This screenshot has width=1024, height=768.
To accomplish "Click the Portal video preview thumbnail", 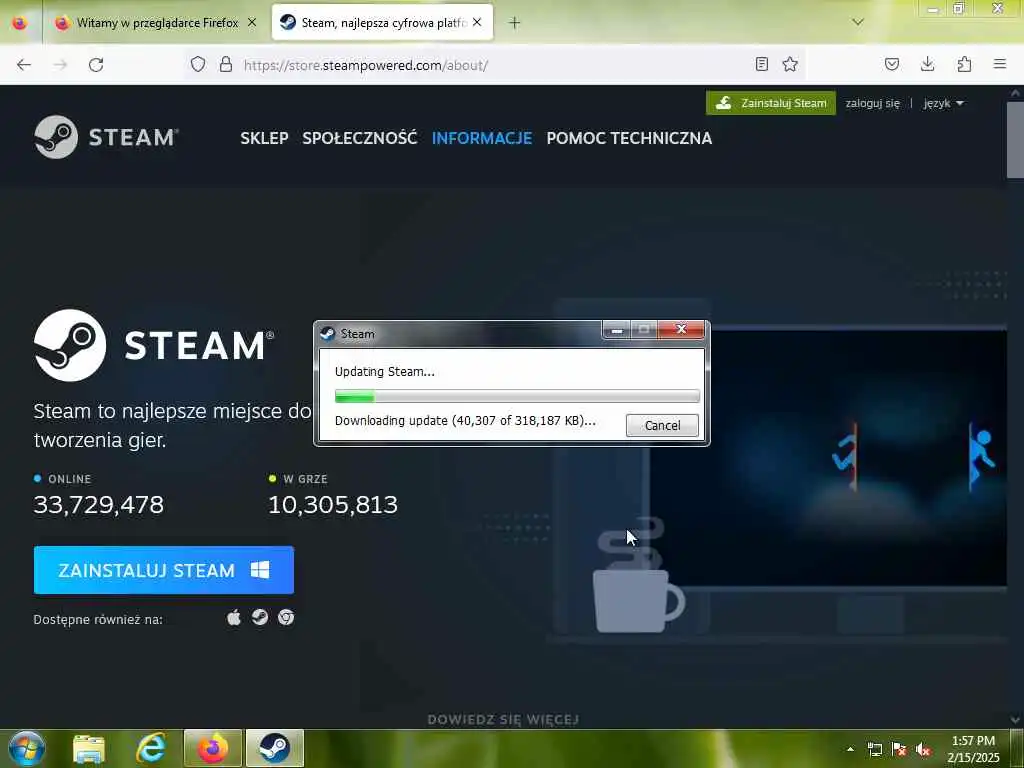I will tap(829, 457).
